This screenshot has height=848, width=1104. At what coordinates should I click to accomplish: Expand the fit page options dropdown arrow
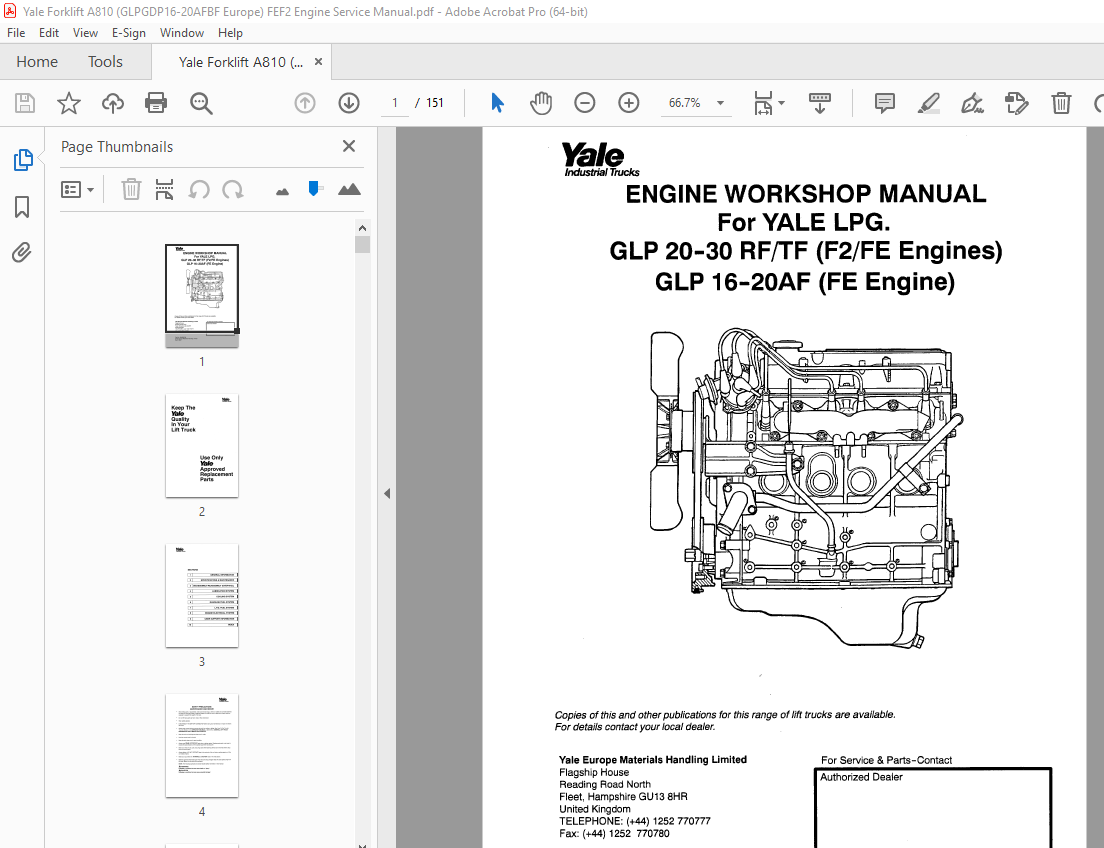point(782,104)
